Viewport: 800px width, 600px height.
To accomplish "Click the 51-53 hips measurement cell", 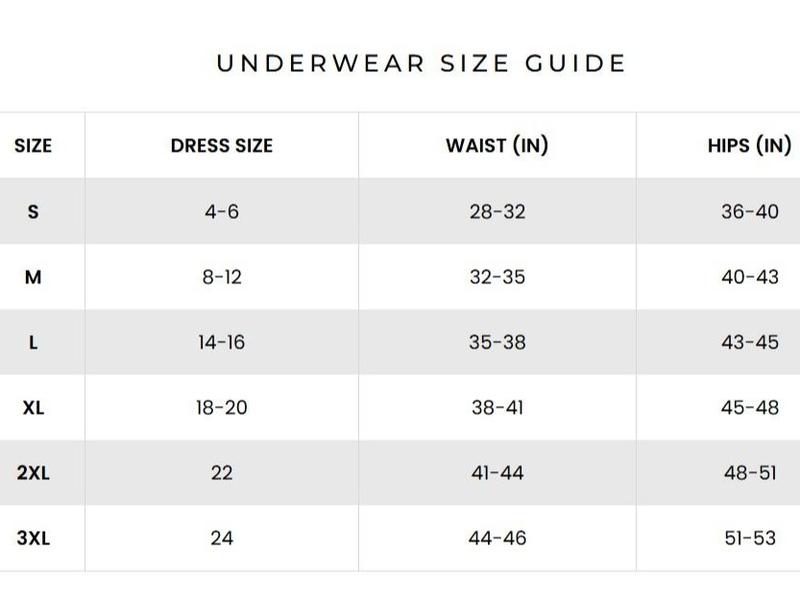I will coord(749,538).
